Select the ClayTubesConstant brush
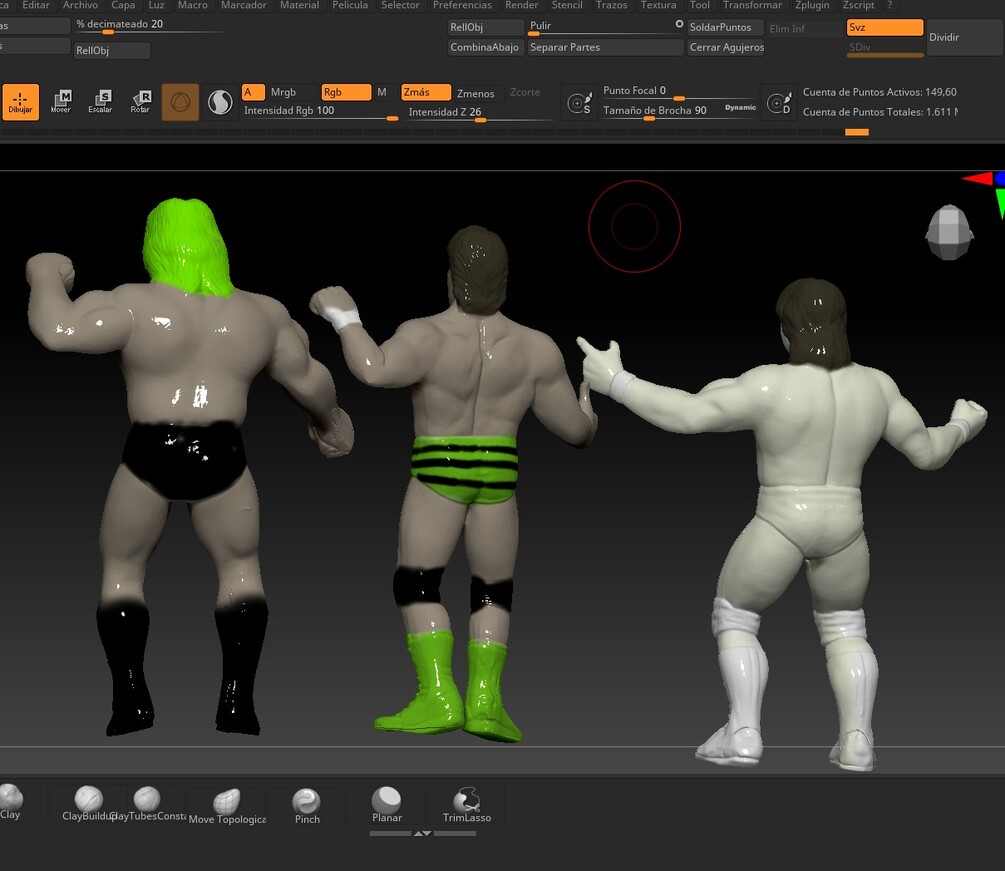Screen dimensions: 1005x871 tap(147, 804)
